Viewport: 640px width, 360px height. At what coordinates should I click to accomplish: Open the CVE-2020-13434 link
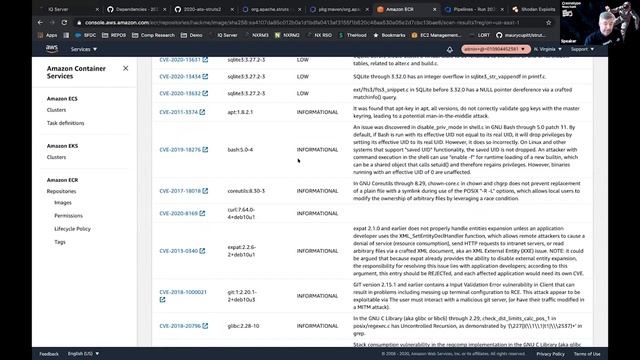180,76
